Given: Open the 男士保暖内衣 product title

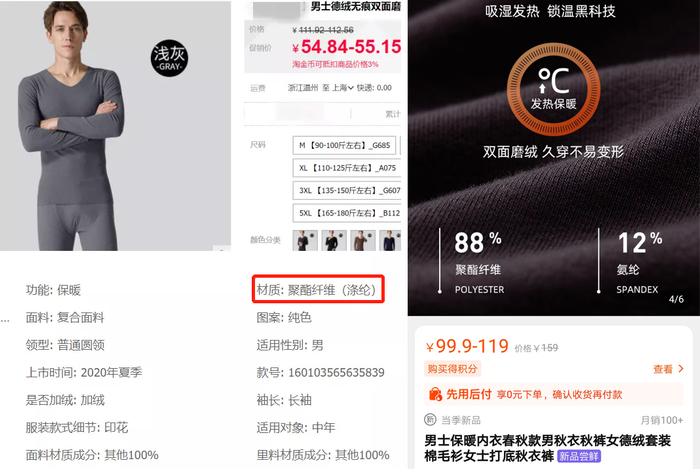Looking at the screenshot, I should point(547,448).
